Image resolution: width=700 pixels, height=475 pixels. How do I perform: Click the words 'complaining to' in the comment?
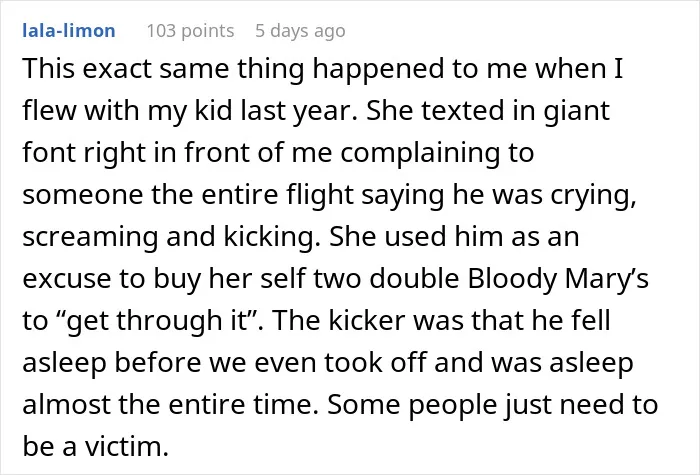pos(437,153)
